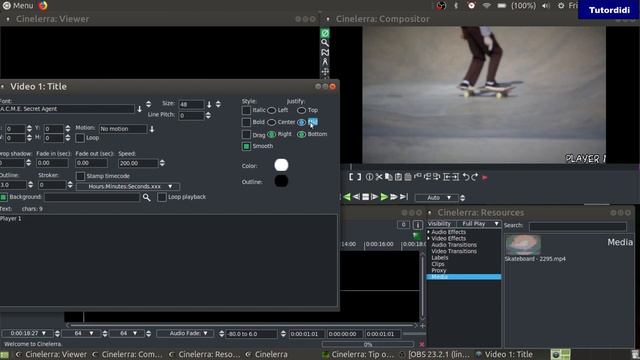
Task: Select the zoom magnifier tool in Compositor
Action: pos(325,43)
